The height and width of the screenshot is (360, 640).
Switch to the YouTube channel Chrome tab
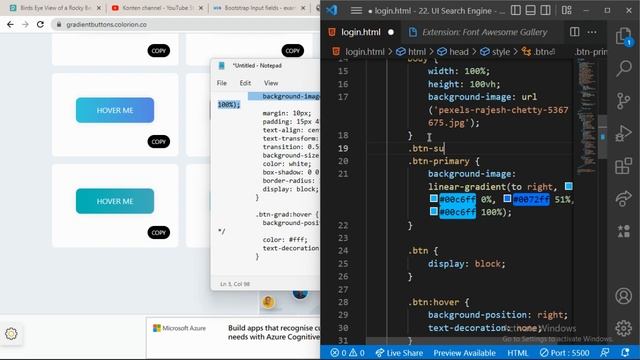point(157,8)
